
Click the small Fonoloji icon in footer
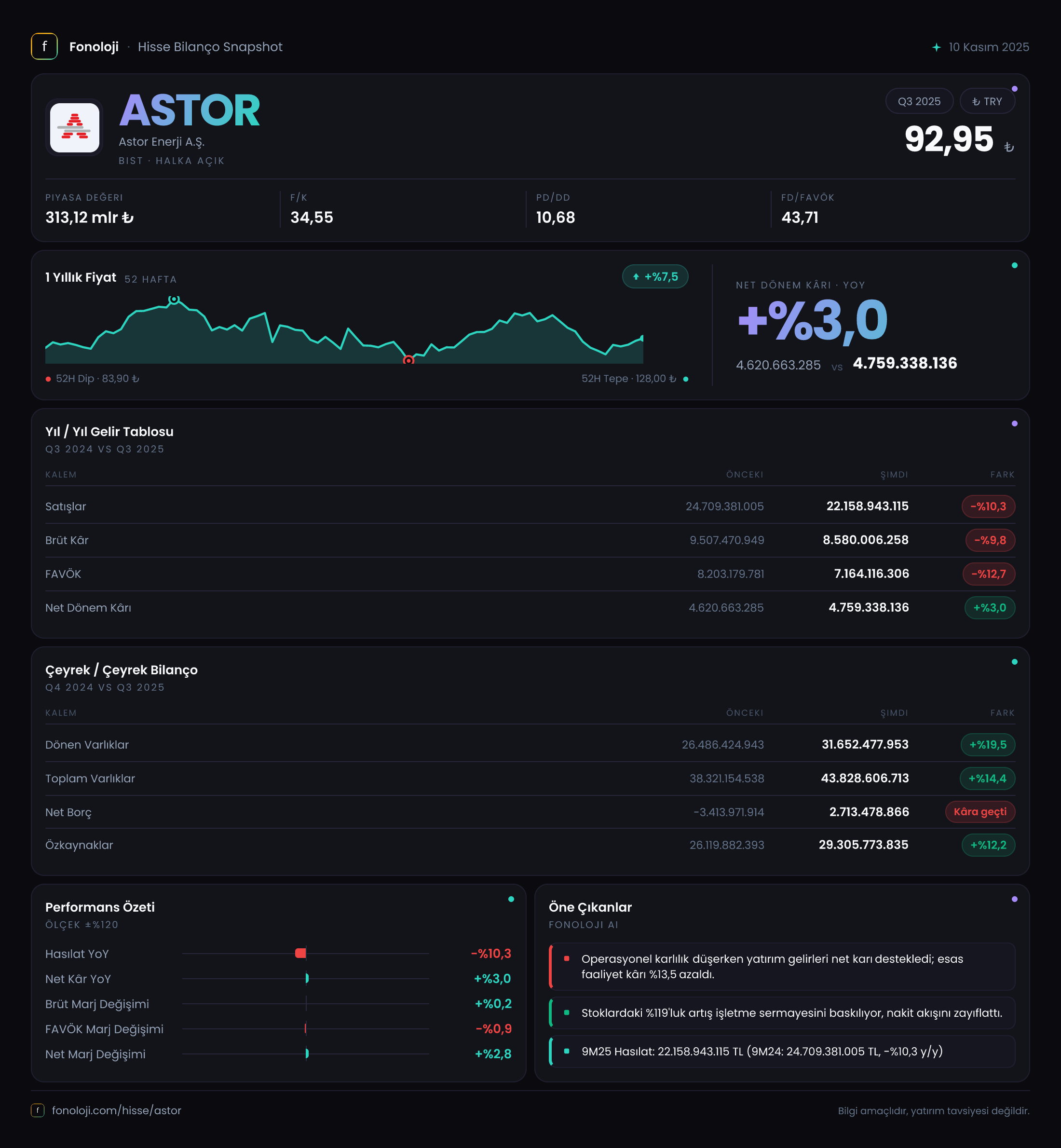tap(37, 1110)
